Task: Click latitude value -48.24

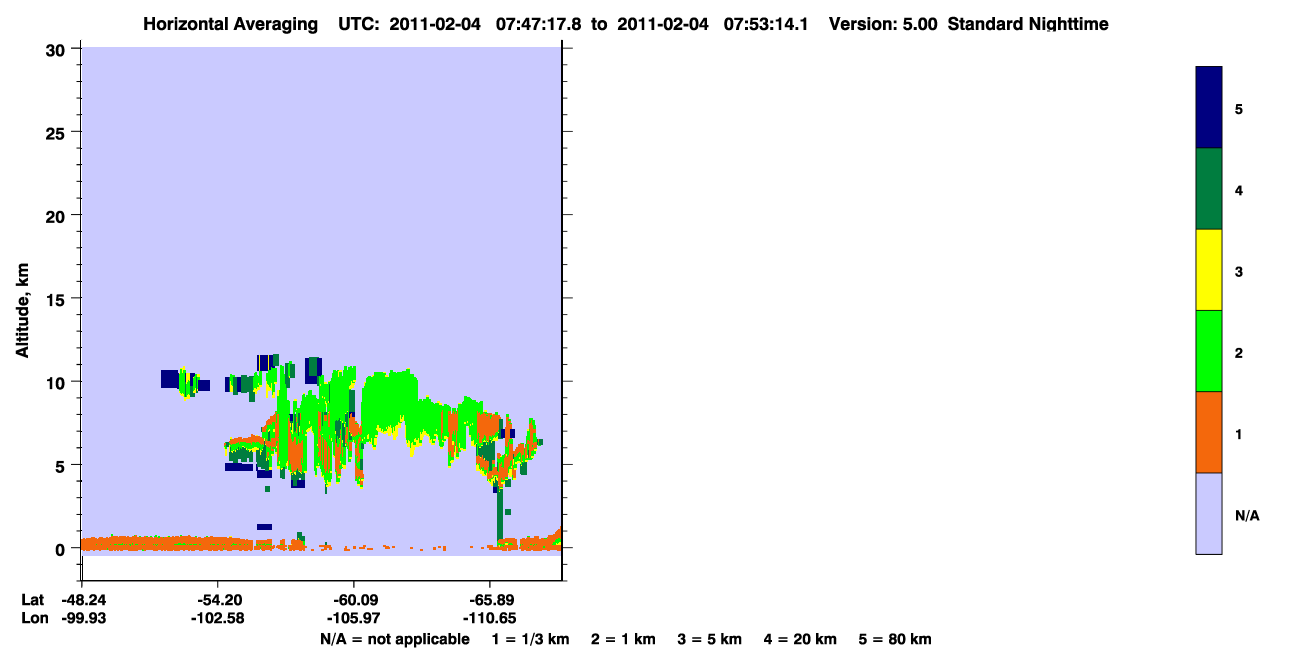Action: click(82, 600)
